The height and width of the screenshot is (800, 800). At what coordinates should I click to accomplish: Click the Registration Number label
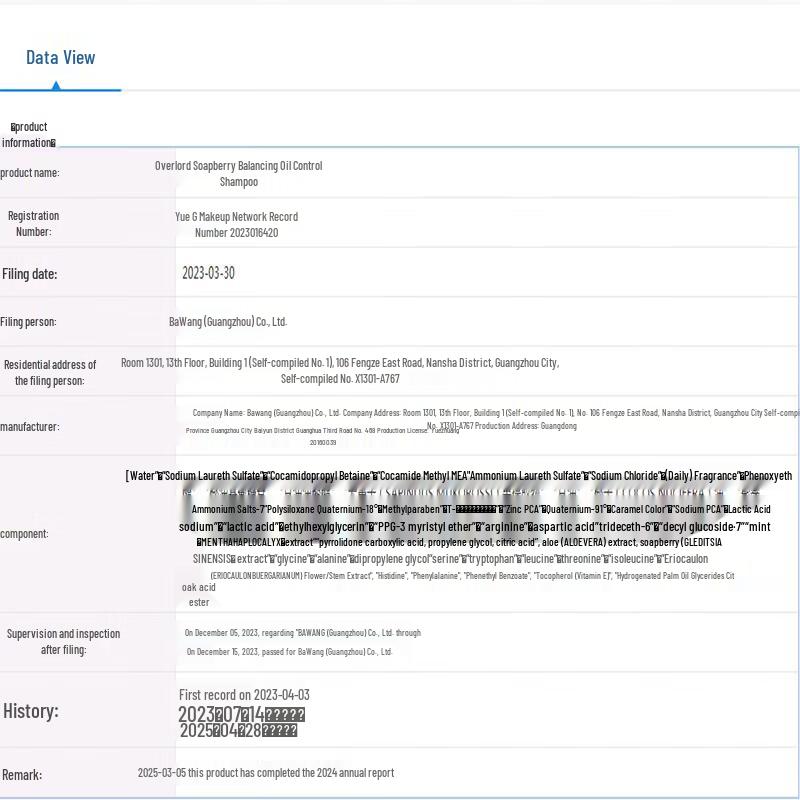(33, 224)
